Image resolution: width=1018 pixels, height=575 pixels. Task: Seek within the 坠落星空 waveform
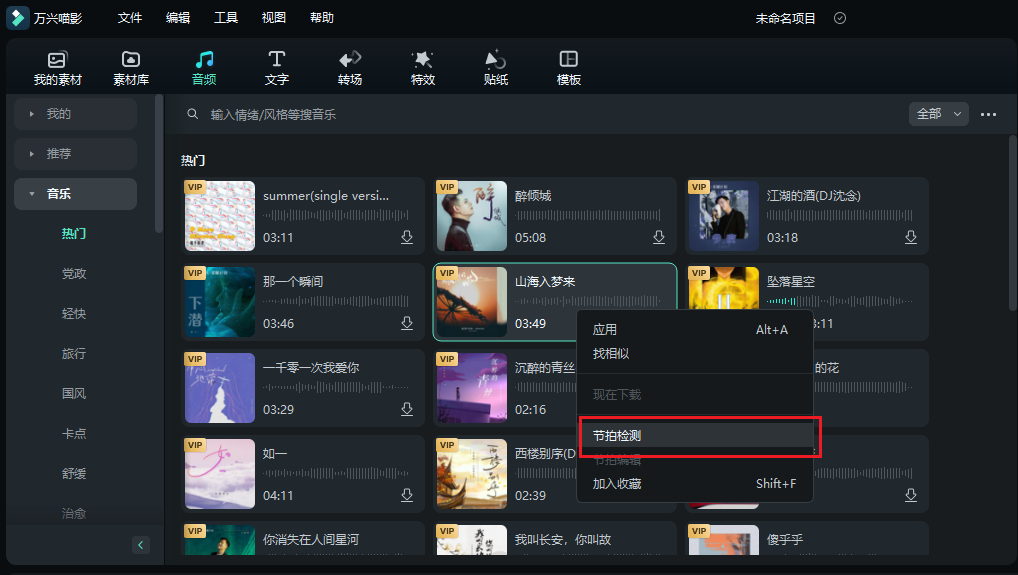[839, 301]
